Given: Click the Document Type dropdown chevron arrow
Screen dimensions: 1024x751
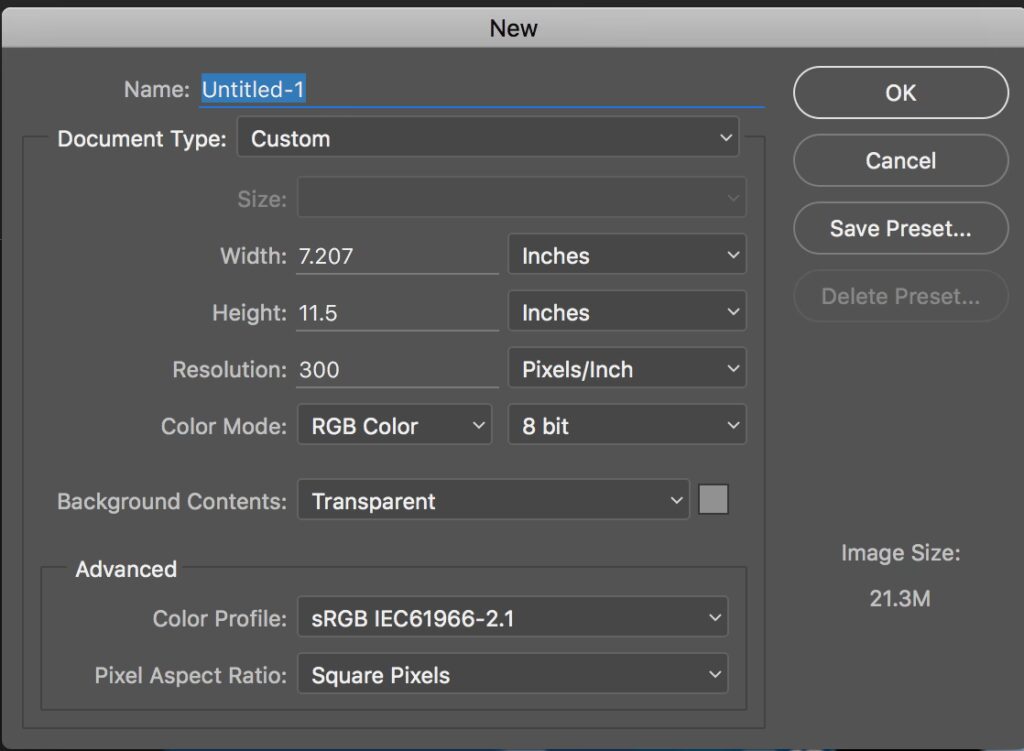Looking at the screenshot, I should coord(726,139).
